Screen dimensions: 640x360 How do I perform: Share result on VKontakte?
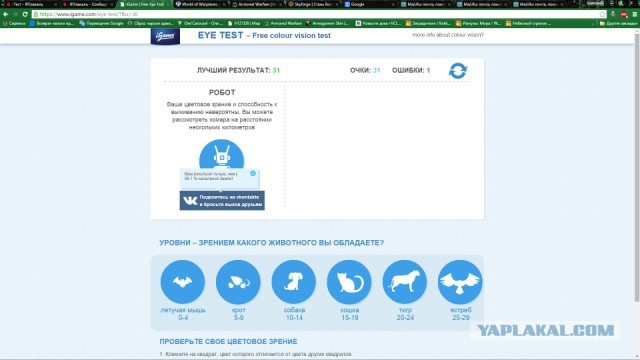[x=222, y=200]
